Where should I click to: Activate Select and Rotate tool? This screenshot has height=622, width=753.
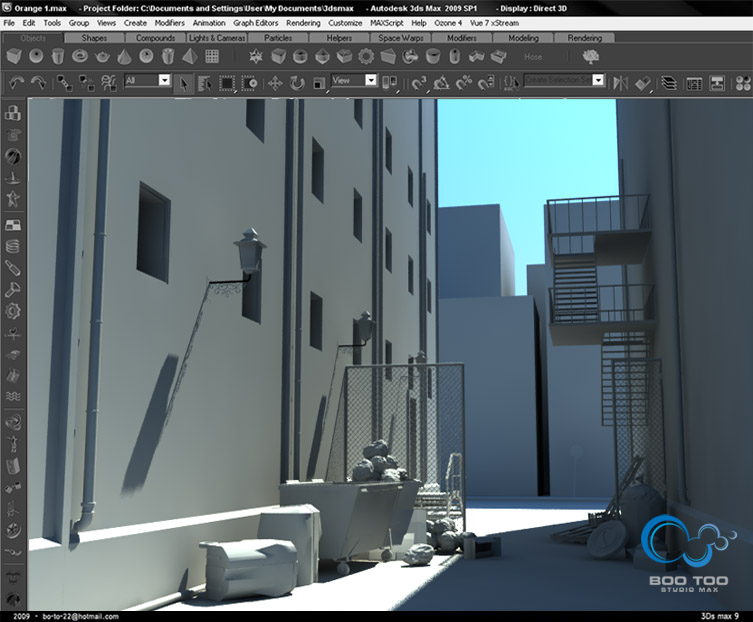297,83
